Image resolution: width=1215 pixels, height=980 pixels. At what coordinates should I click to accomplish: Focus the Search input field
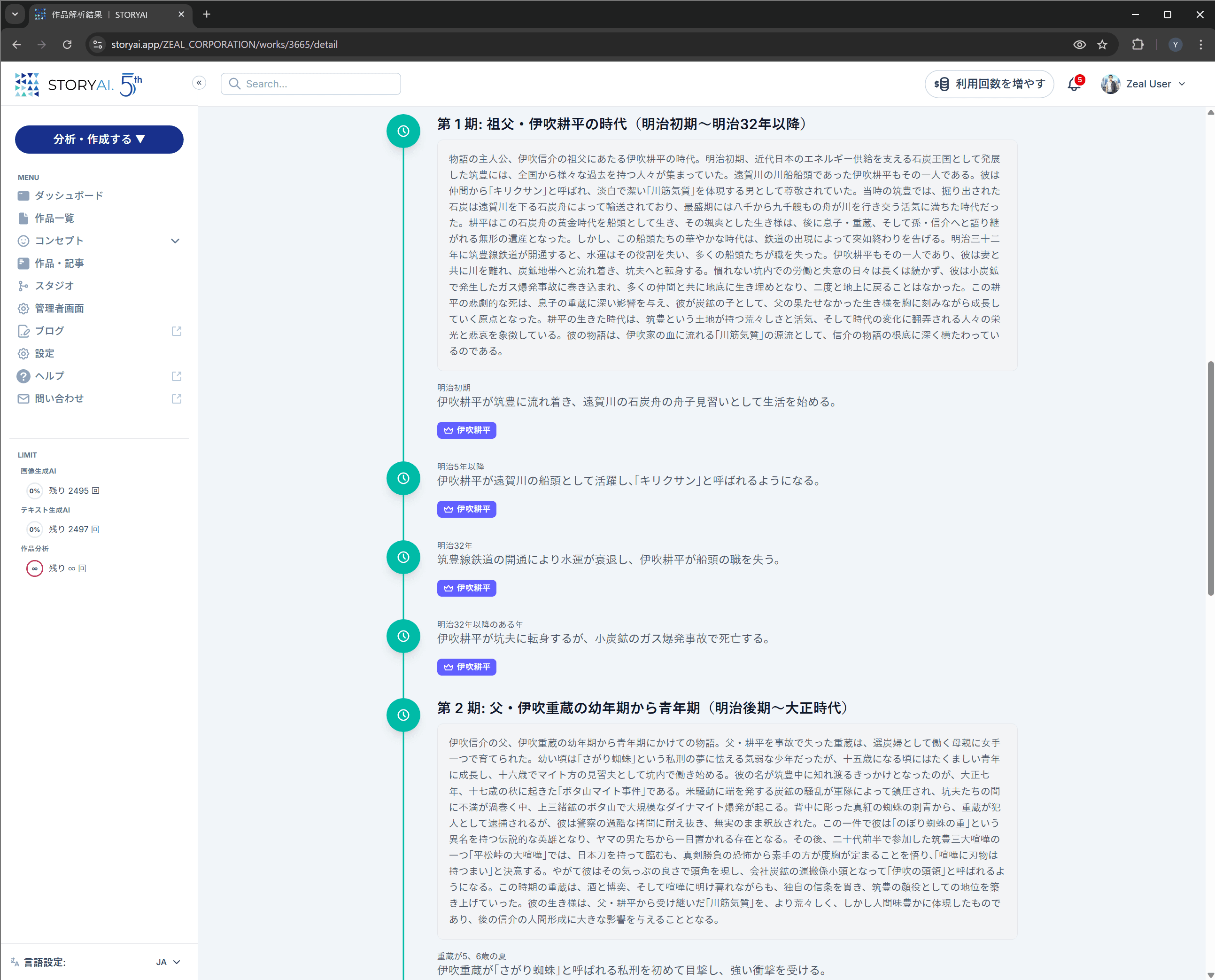311,84
